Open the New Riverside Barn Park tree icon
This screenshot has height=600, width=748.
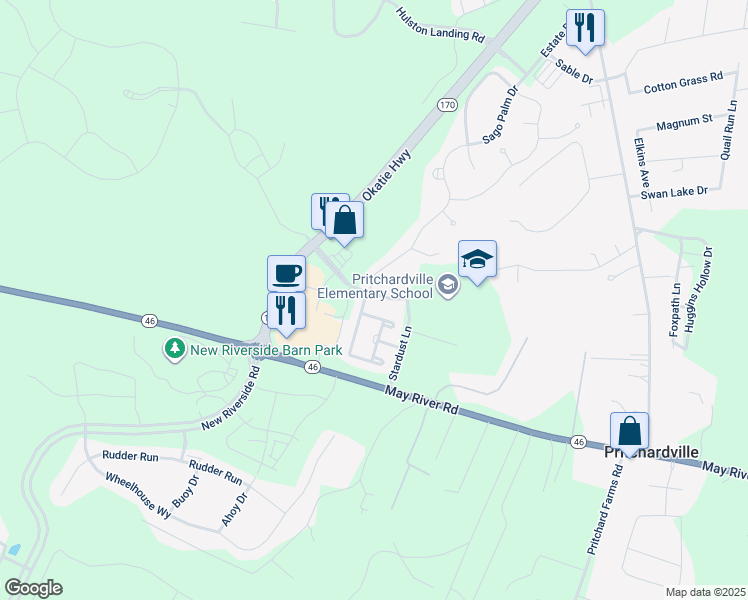175,349
